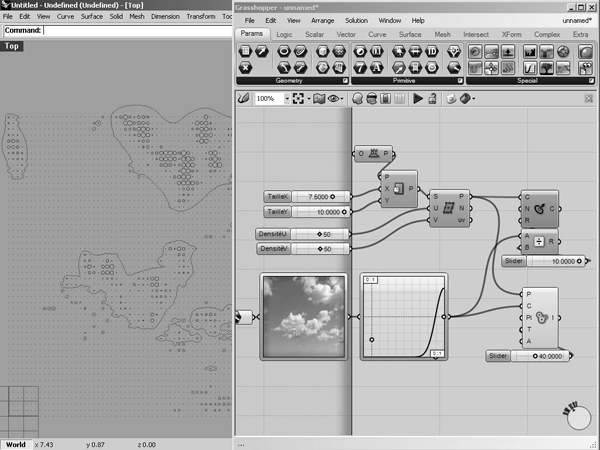Choose the Number '0.1' primitive icon
The width and height of the screenshot is (600, 450).
377,51
